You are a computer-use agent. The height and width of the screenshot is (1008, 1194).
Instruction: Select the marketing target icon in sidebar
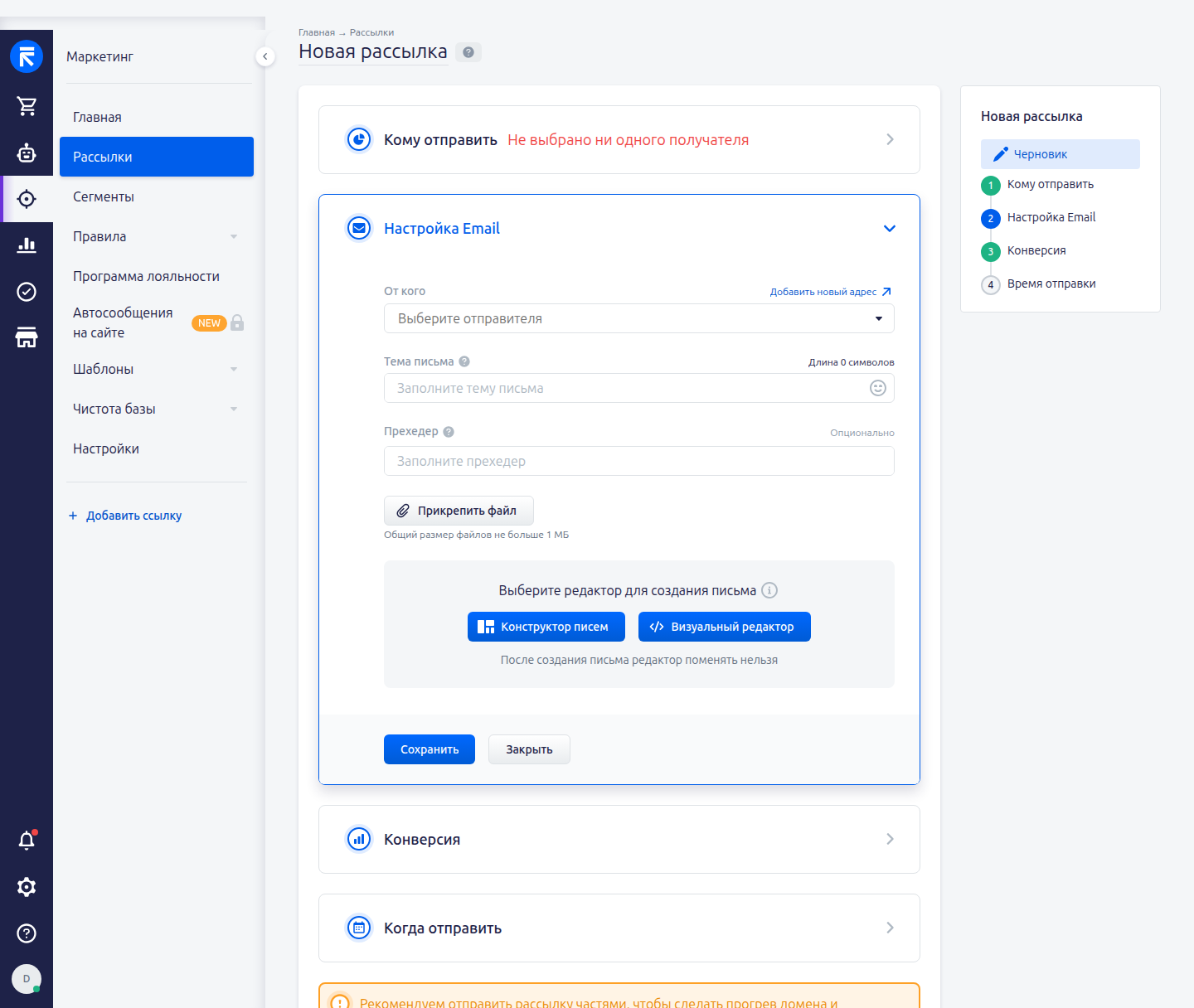point(27,199)
